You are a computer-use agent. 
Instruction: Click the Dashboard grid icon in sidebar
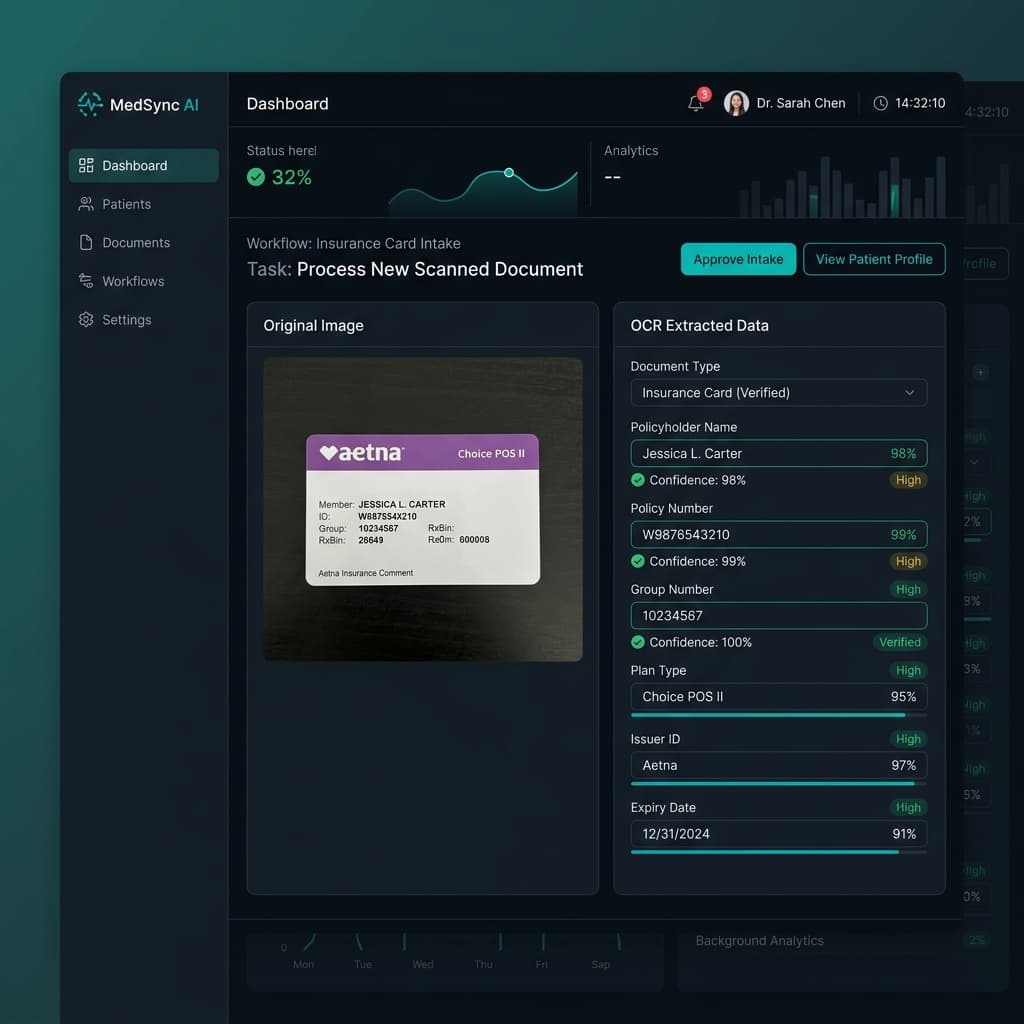click(x=86, y=165)
